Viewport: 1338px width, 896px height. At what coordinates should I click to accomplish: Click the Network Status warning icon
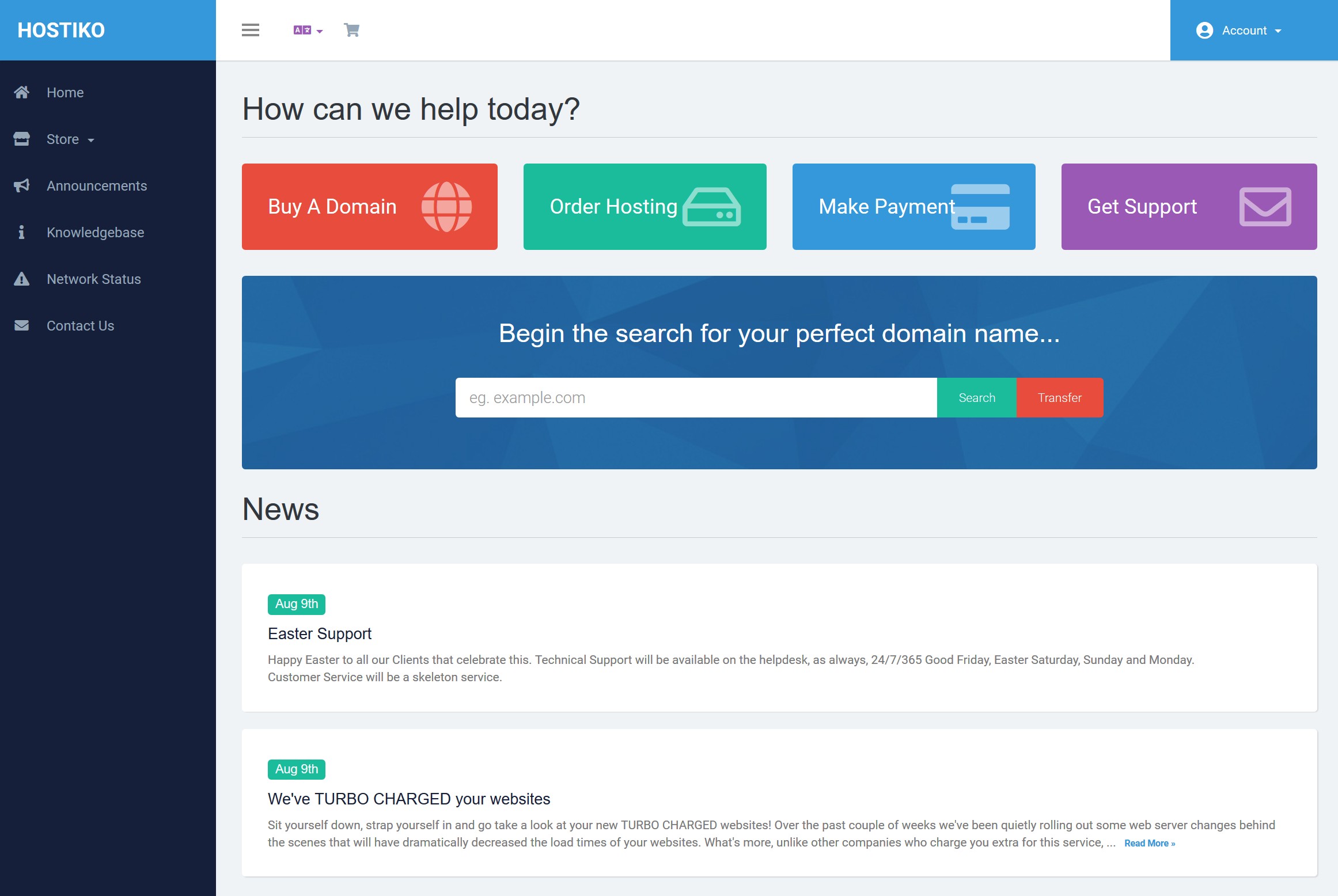tap(22, 279)
